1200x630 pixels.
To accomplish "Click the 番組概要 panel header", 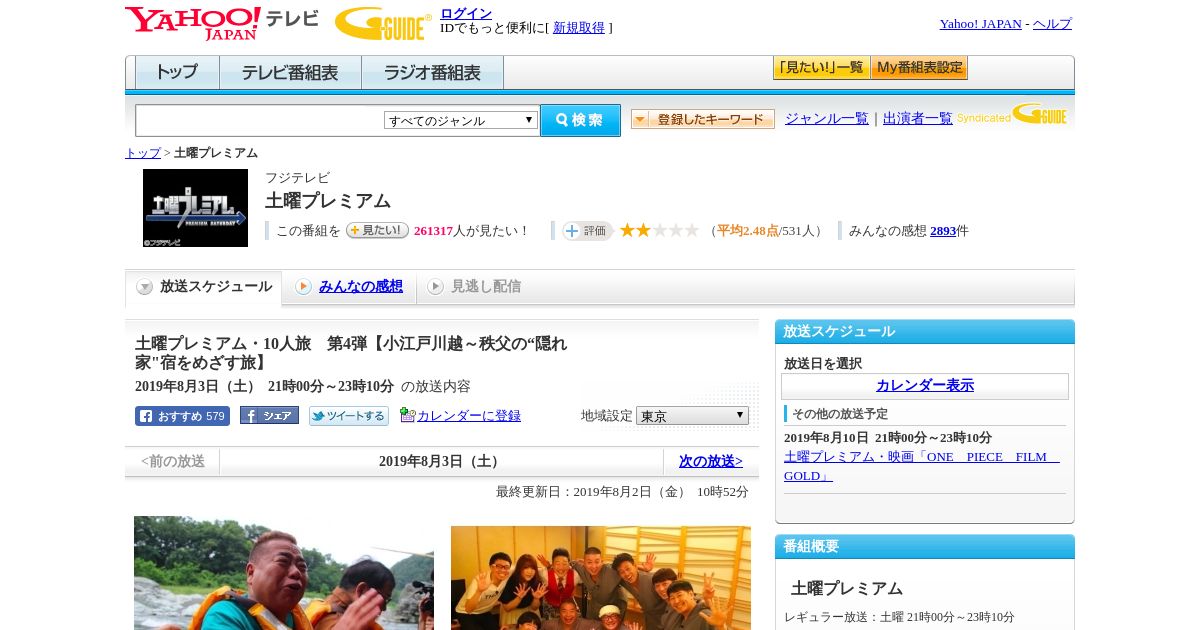I will tap(925, 546).
